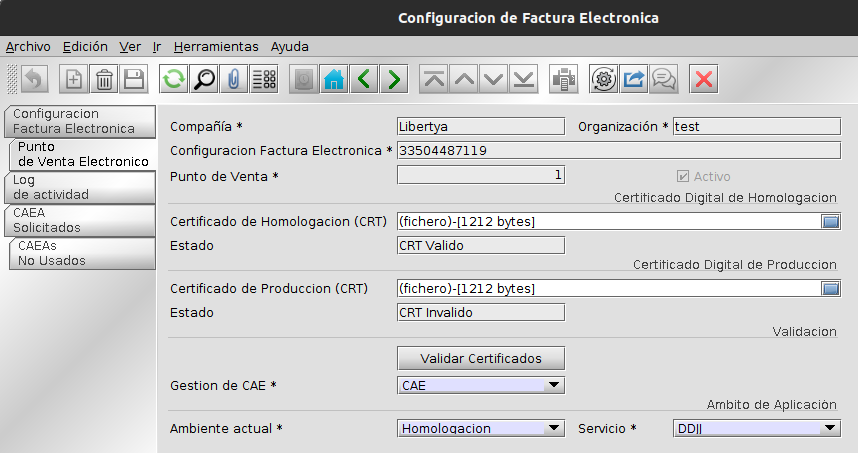Click the Estado field showing CRT Valido

click(481, 246)
